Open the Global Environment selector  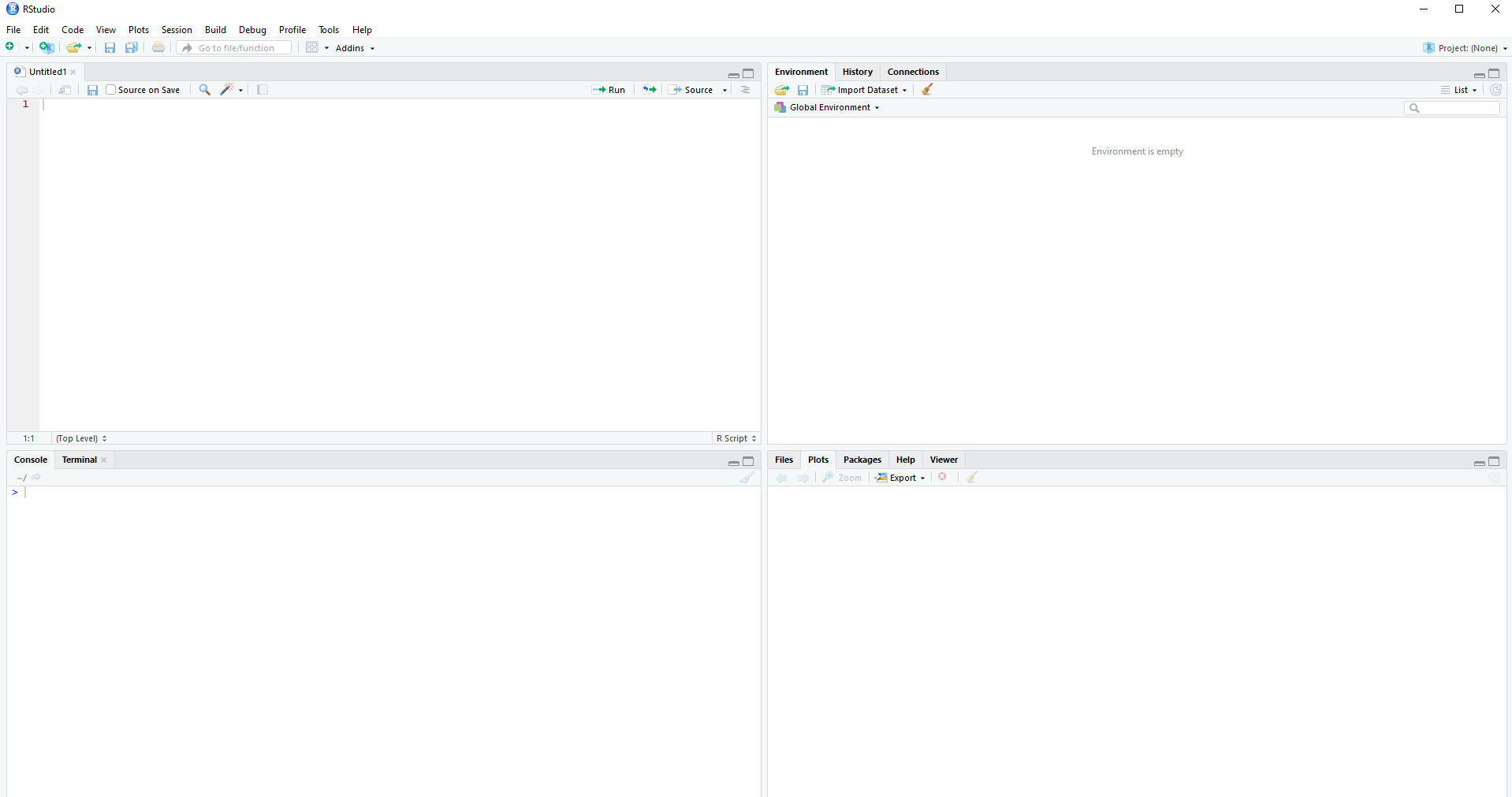tap(827, 107)
